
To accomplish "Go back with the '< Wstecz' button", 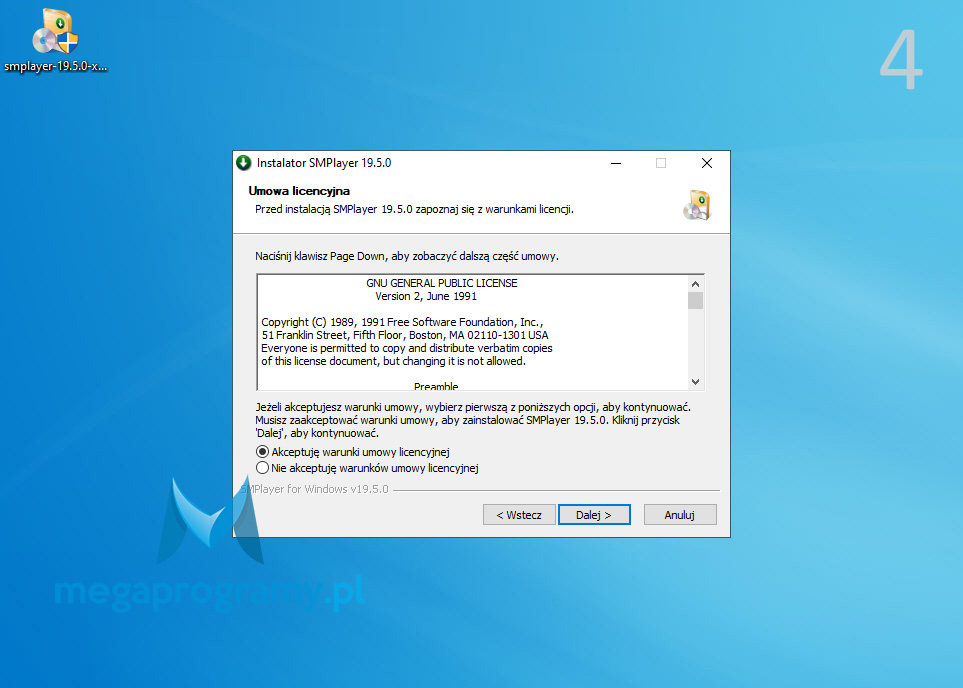I will (x=519, y=515).
